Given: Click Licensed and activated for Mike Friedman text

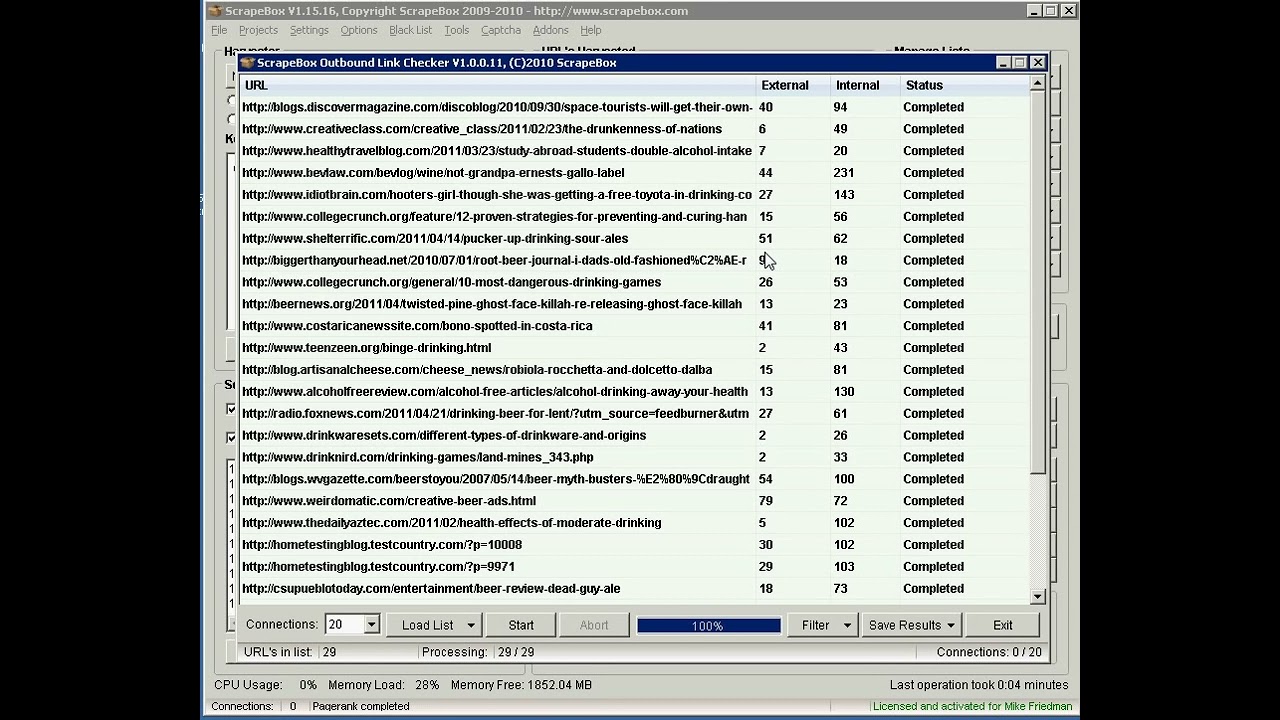Looking at the screenshot, I should click(972, 706).
